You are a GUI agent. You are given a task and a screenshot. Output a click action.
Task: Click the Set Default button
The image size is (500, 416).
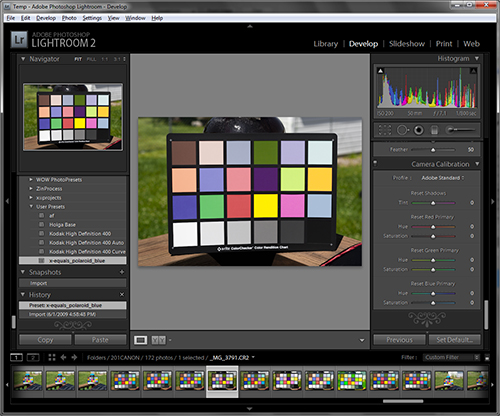(x=455, y=340)
